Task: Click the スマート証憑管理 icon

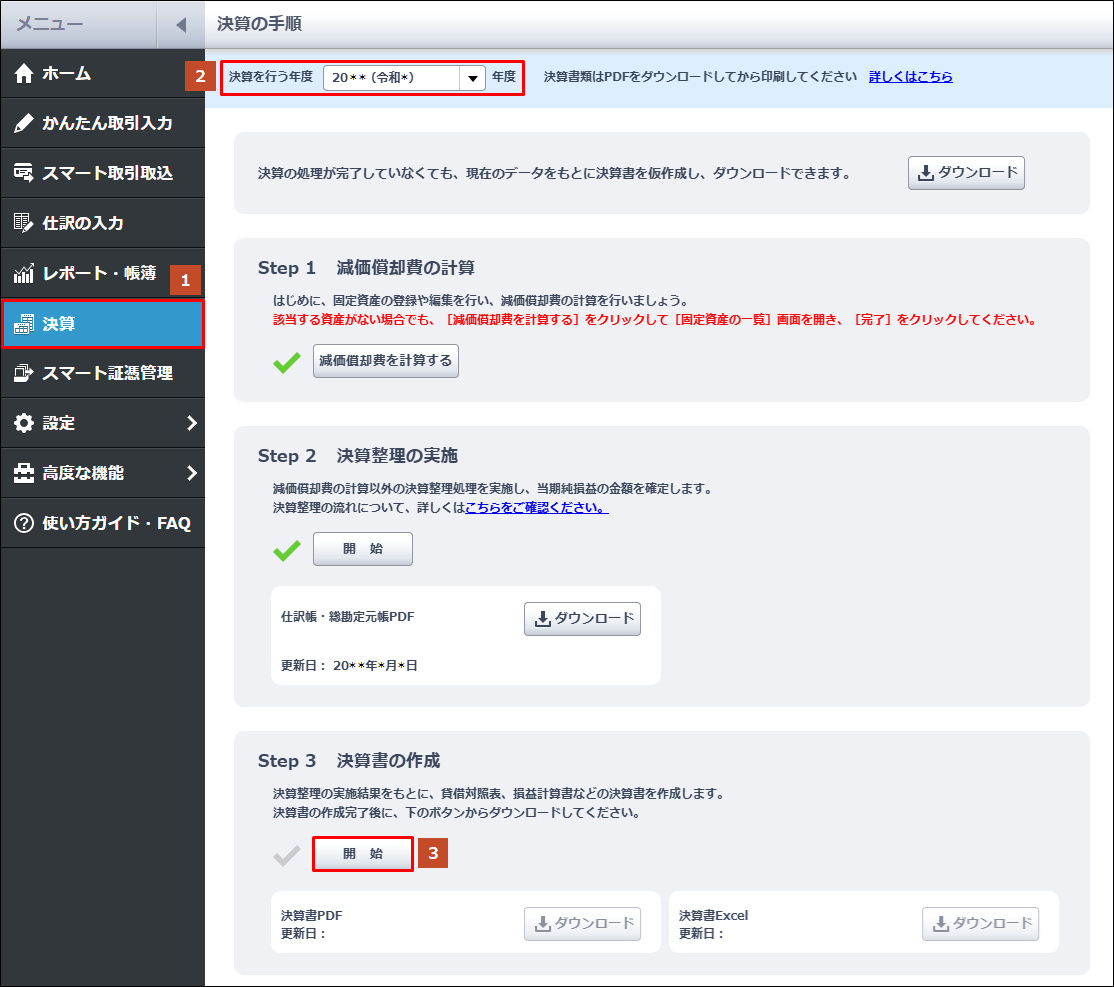Action: coord(24,373)
